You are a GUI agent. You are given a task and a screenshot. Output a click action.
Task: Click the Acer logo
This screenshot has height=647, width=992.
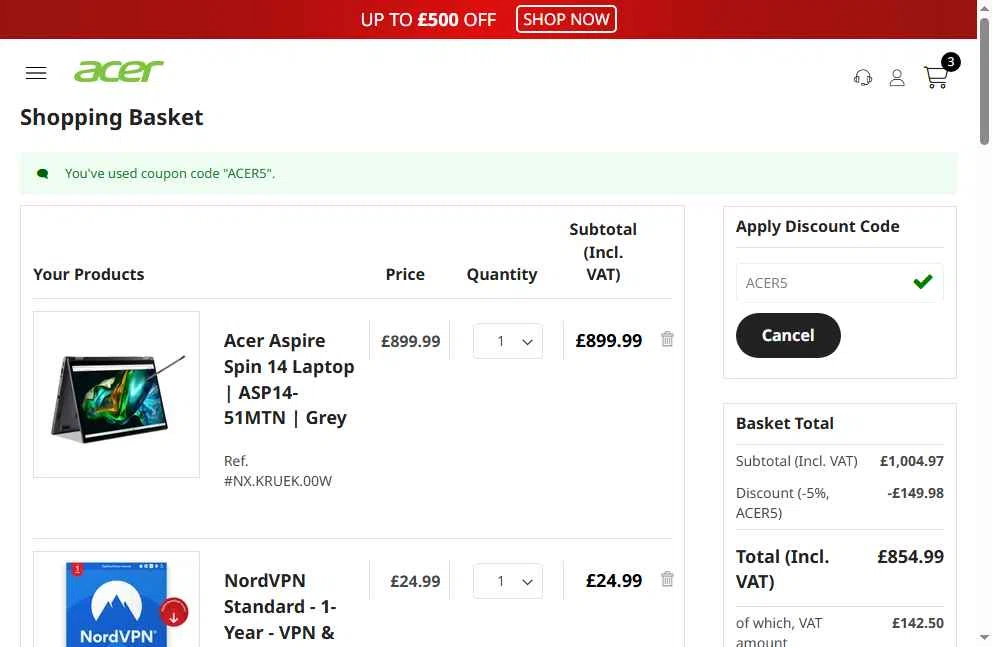tap(119, 71)
